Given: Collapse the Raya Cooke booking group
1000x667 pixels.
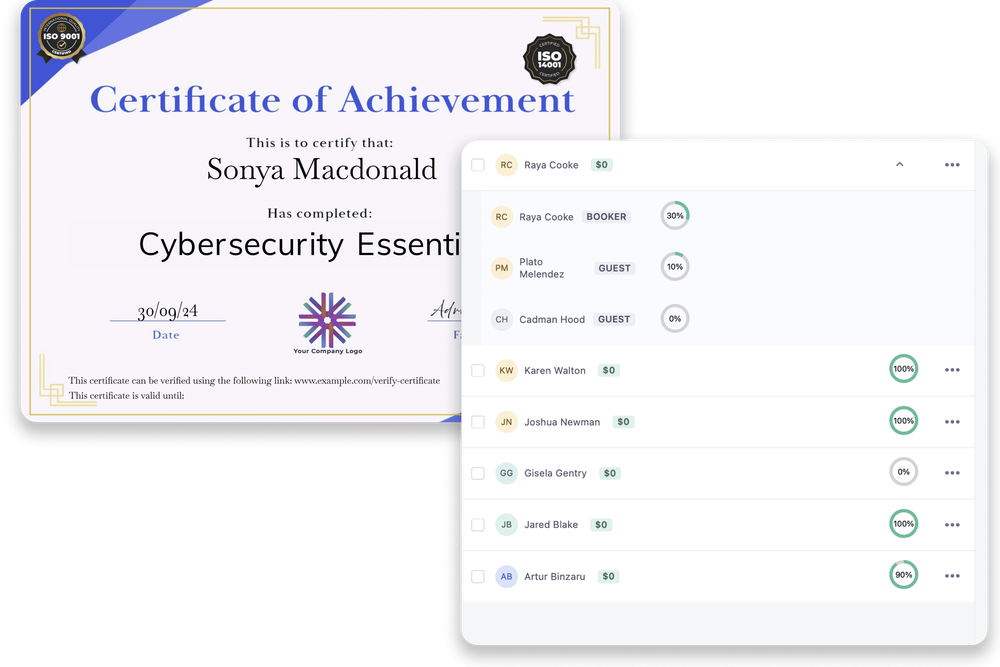Looking at the screenshot, I should (x=899, y=165).
